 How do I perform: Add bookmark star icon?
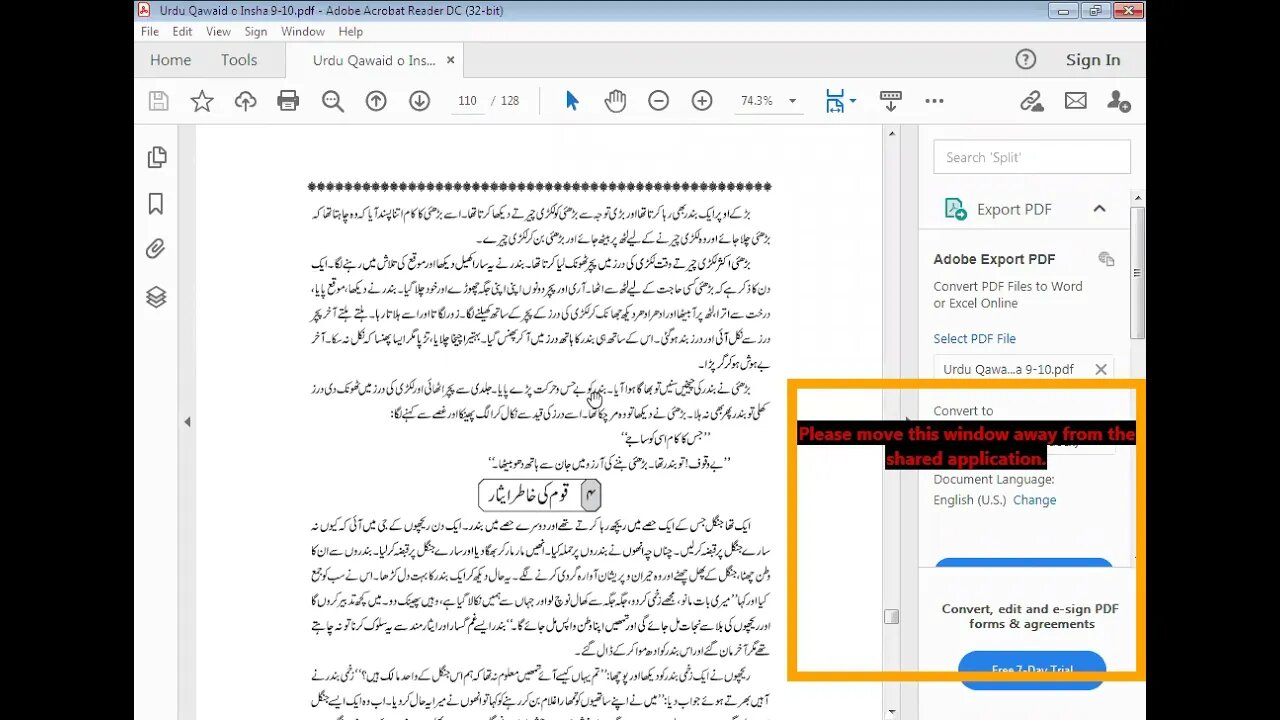click(202, 101)
